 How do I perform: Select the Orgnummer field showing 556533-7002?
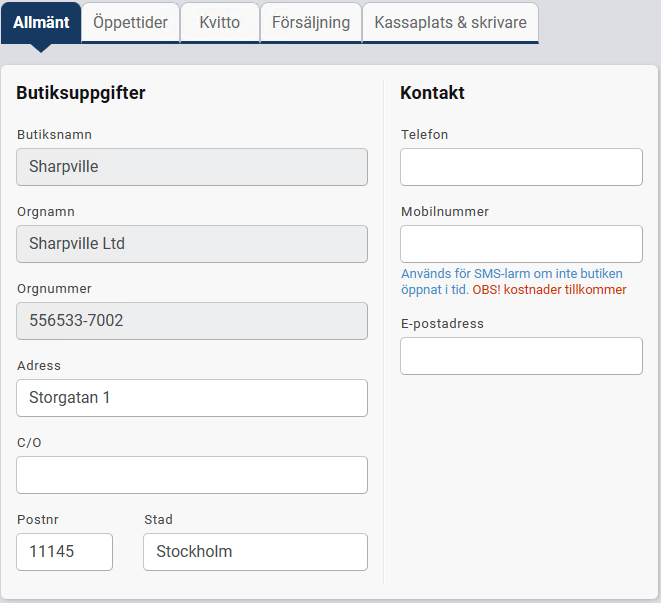[192, 321]
